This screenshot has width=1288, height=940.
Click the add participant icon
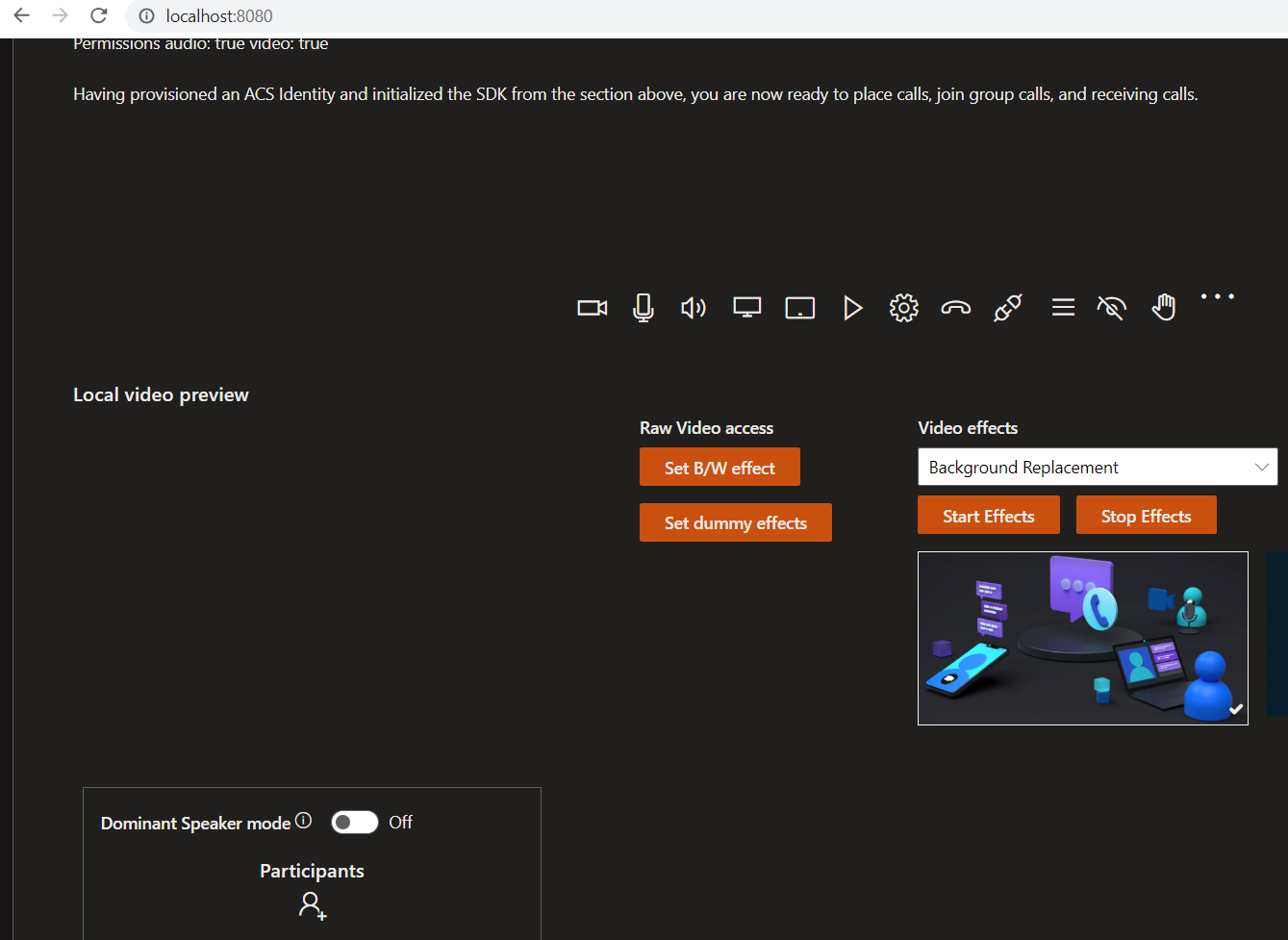[x=312, y=904]
